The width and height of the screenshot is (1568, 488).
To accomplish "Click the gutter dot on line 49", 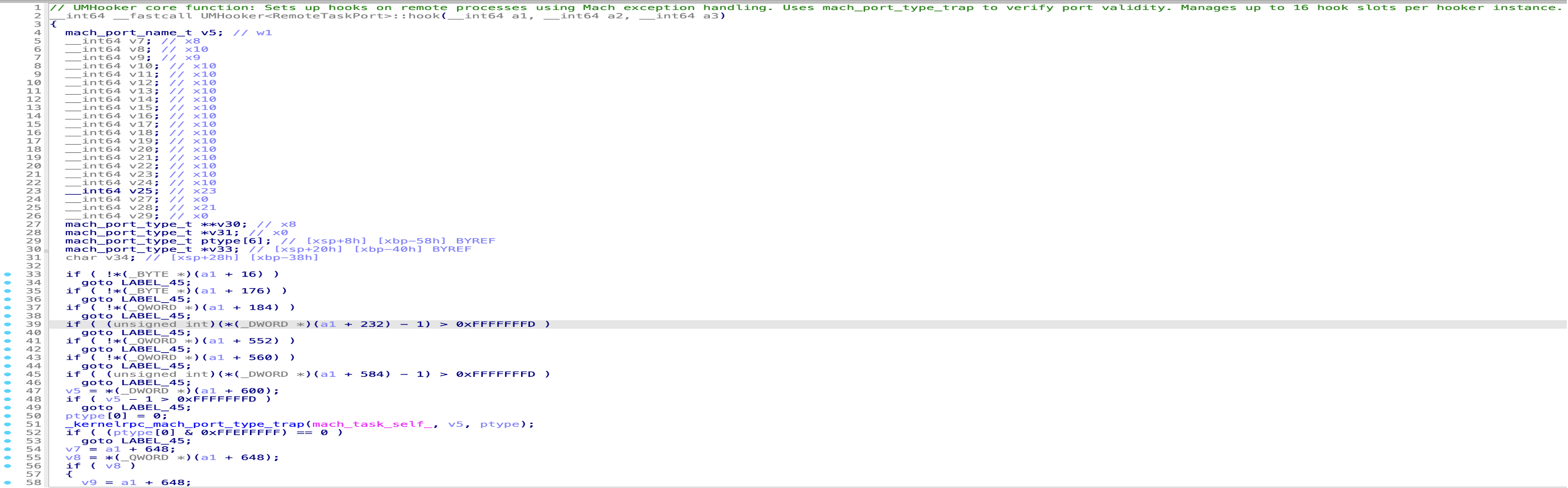I will coord(7,407).
